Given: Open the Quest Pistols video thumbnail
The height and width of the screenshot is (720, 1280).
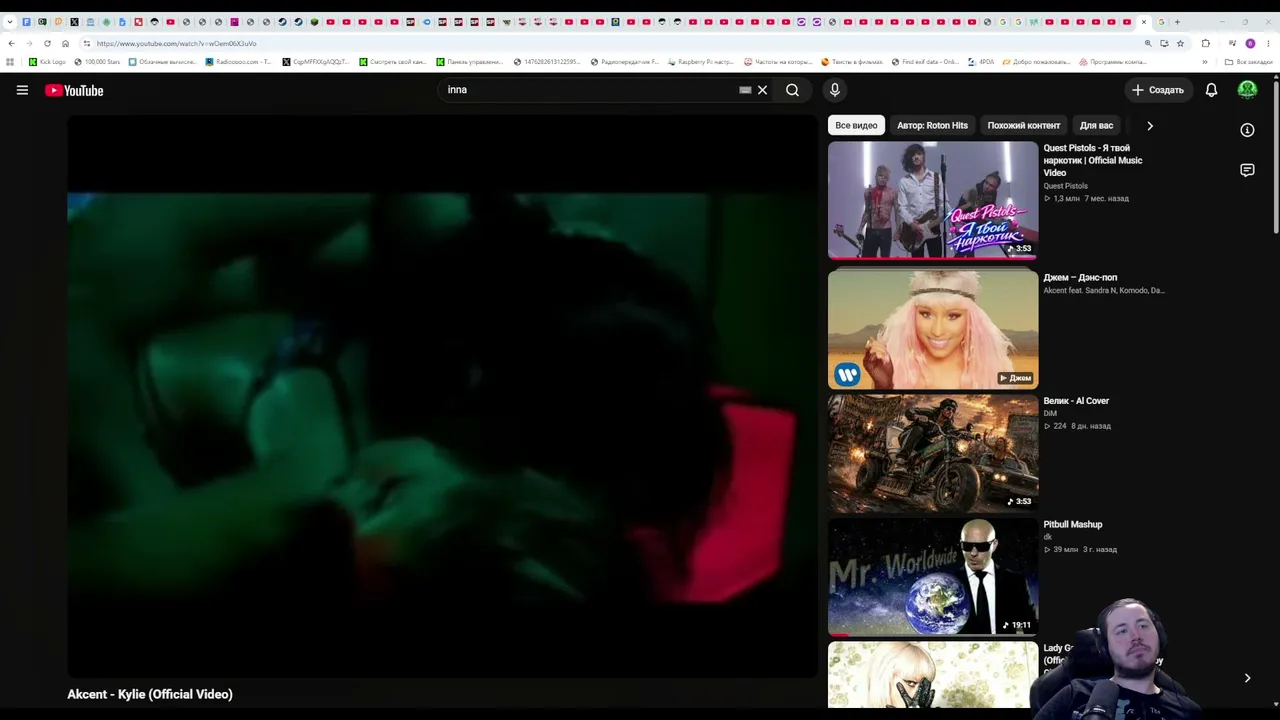Looking at the screenshot, I should 933,200.
